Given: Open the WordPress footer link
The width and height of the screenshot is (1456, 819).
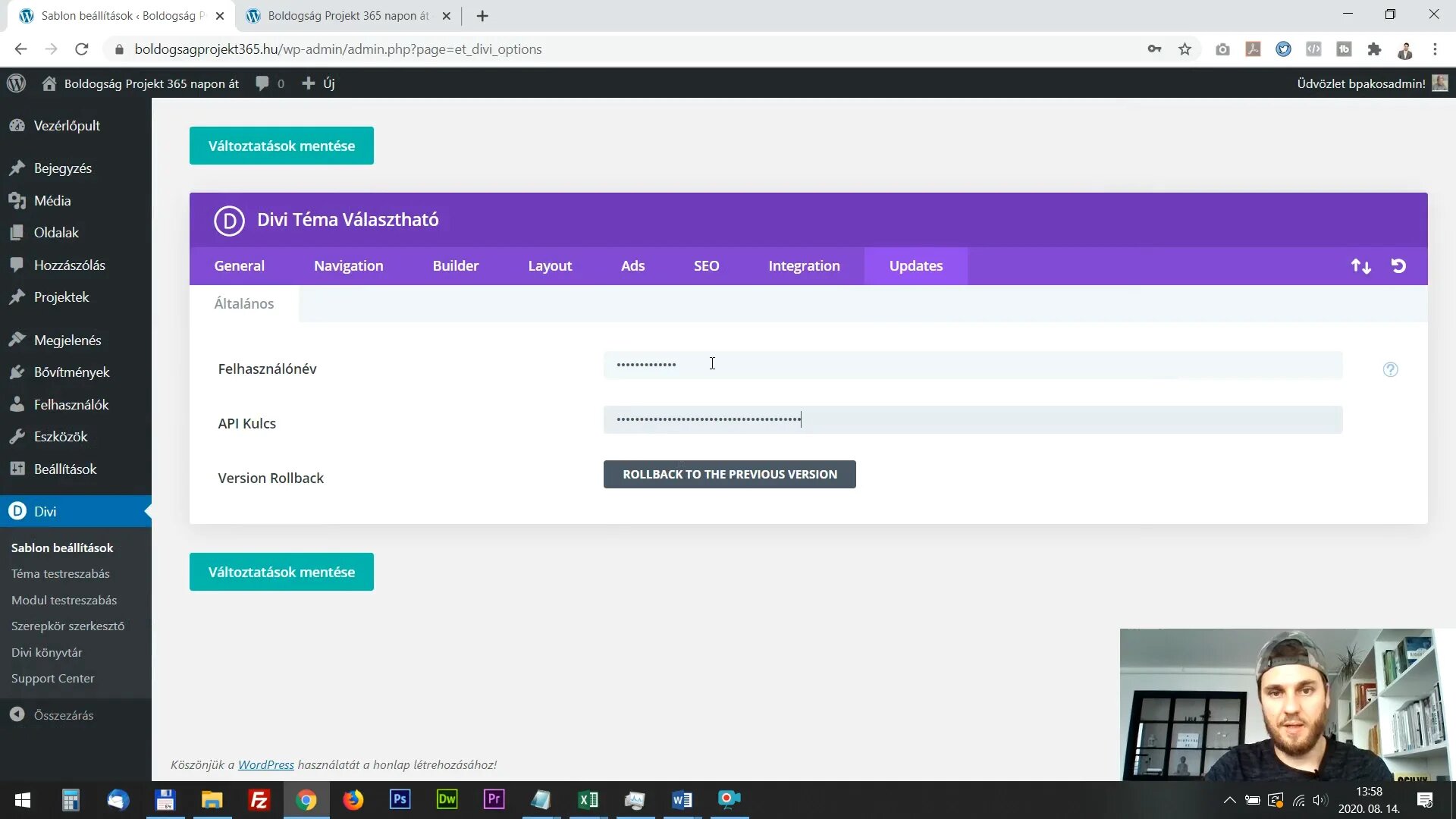Looking at the screenshot, I should click(x=266, y=764).
